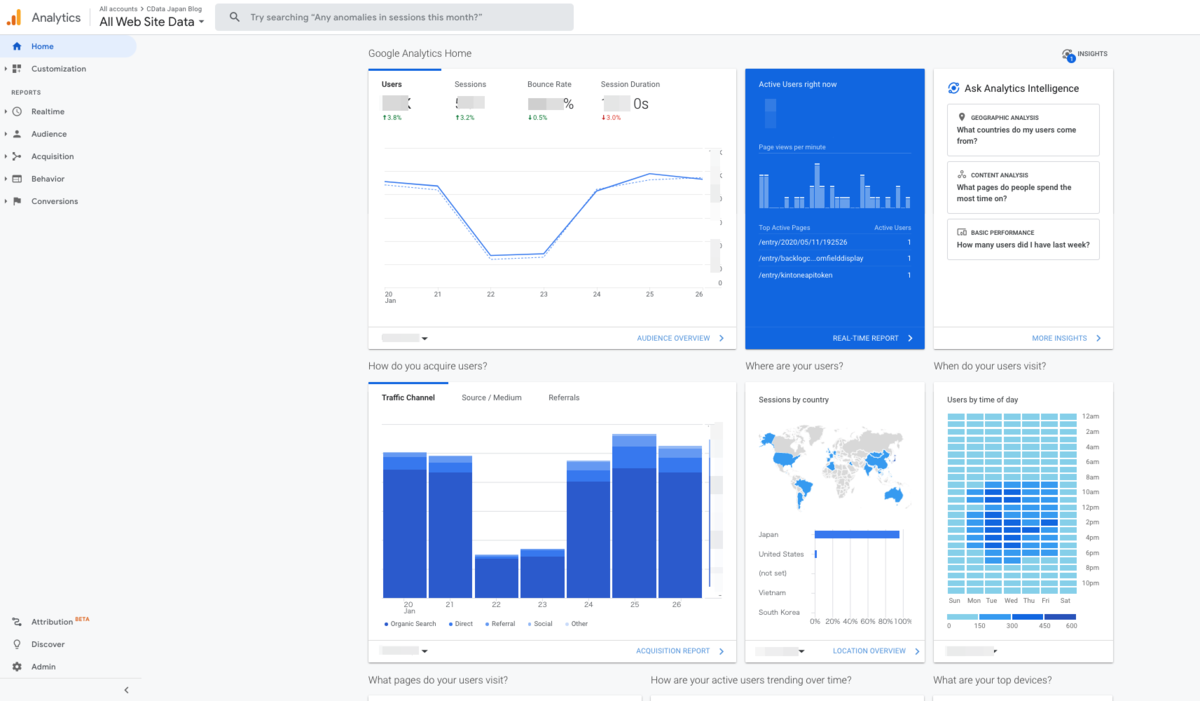1200x701 pixels.
Task: Click the Google Analytics logo icon
Action: click(x=14, y=17)
